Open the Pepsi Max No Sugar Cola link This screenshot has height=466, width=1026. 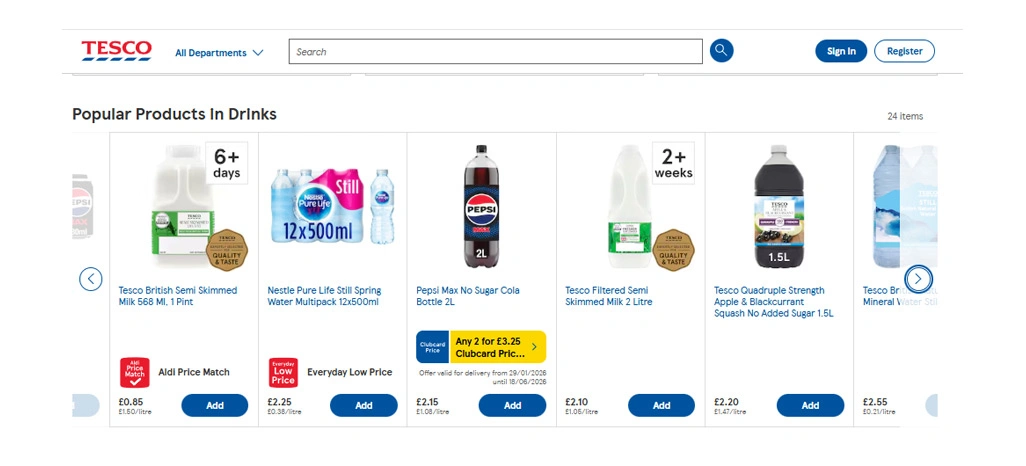point(468,296)
